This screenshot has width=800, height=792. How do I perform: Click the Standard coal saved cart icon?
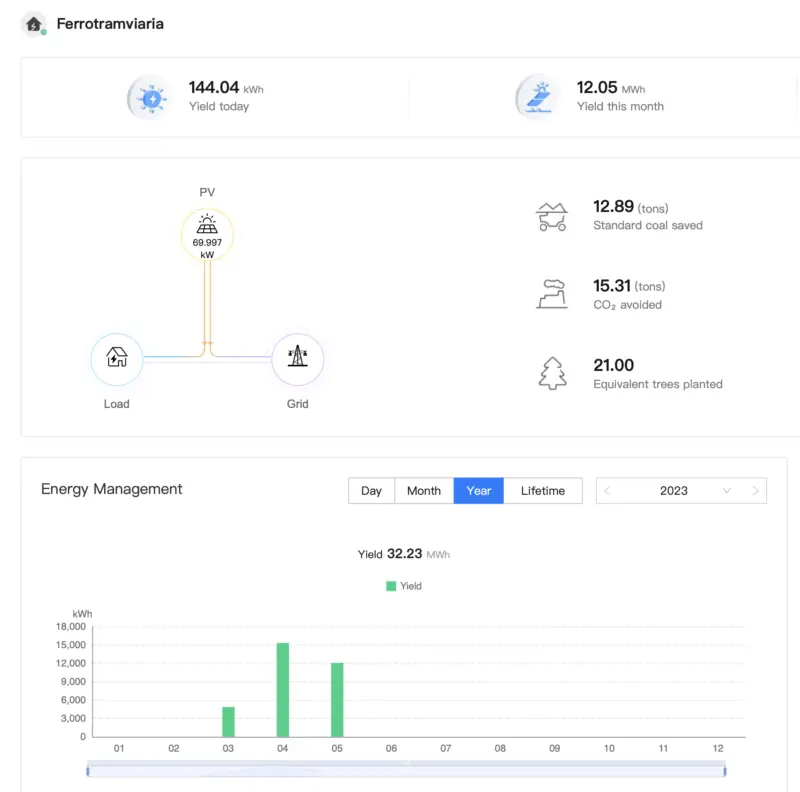(552, 217)
